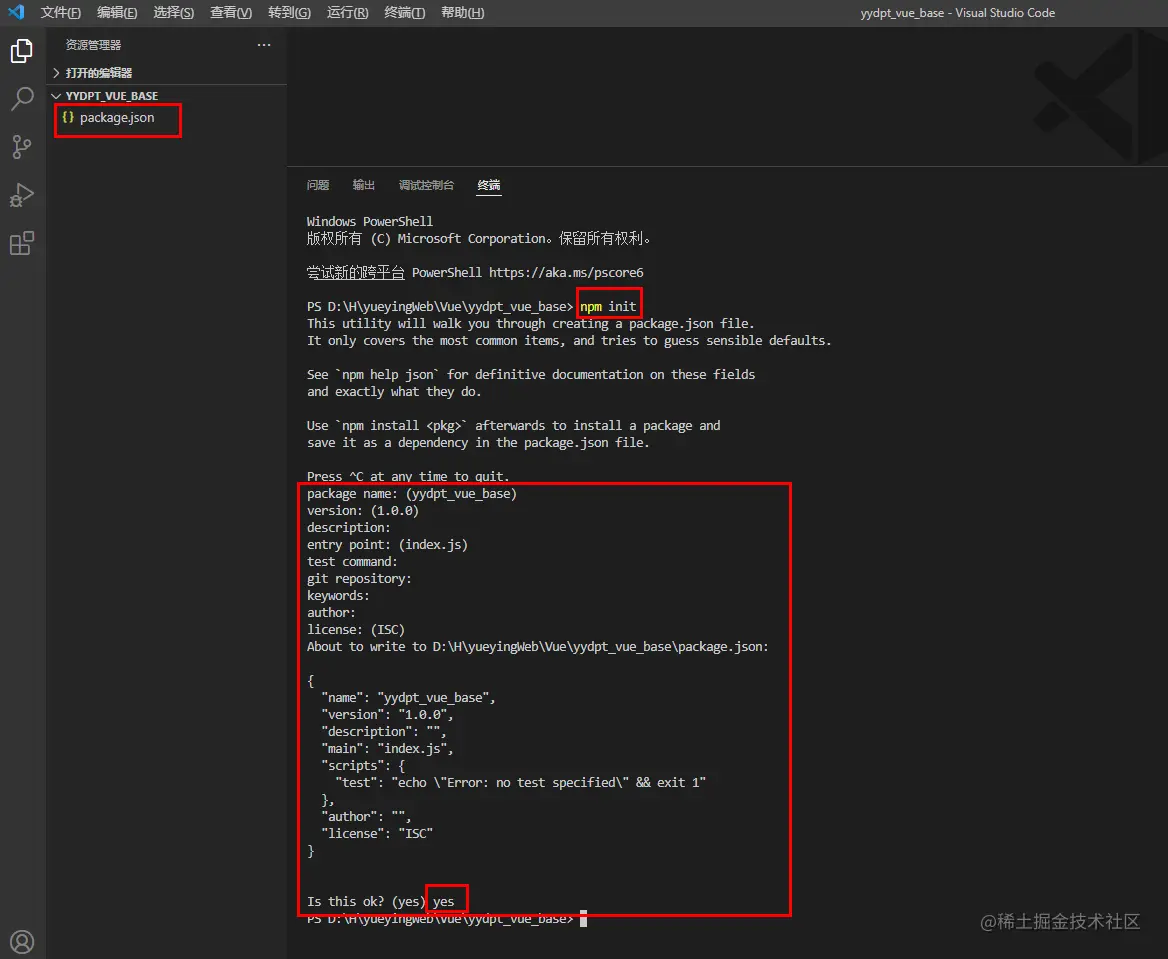
Task: Open the https://aka.ms/pscore6 link in terminal
Action: pos(566,273)
